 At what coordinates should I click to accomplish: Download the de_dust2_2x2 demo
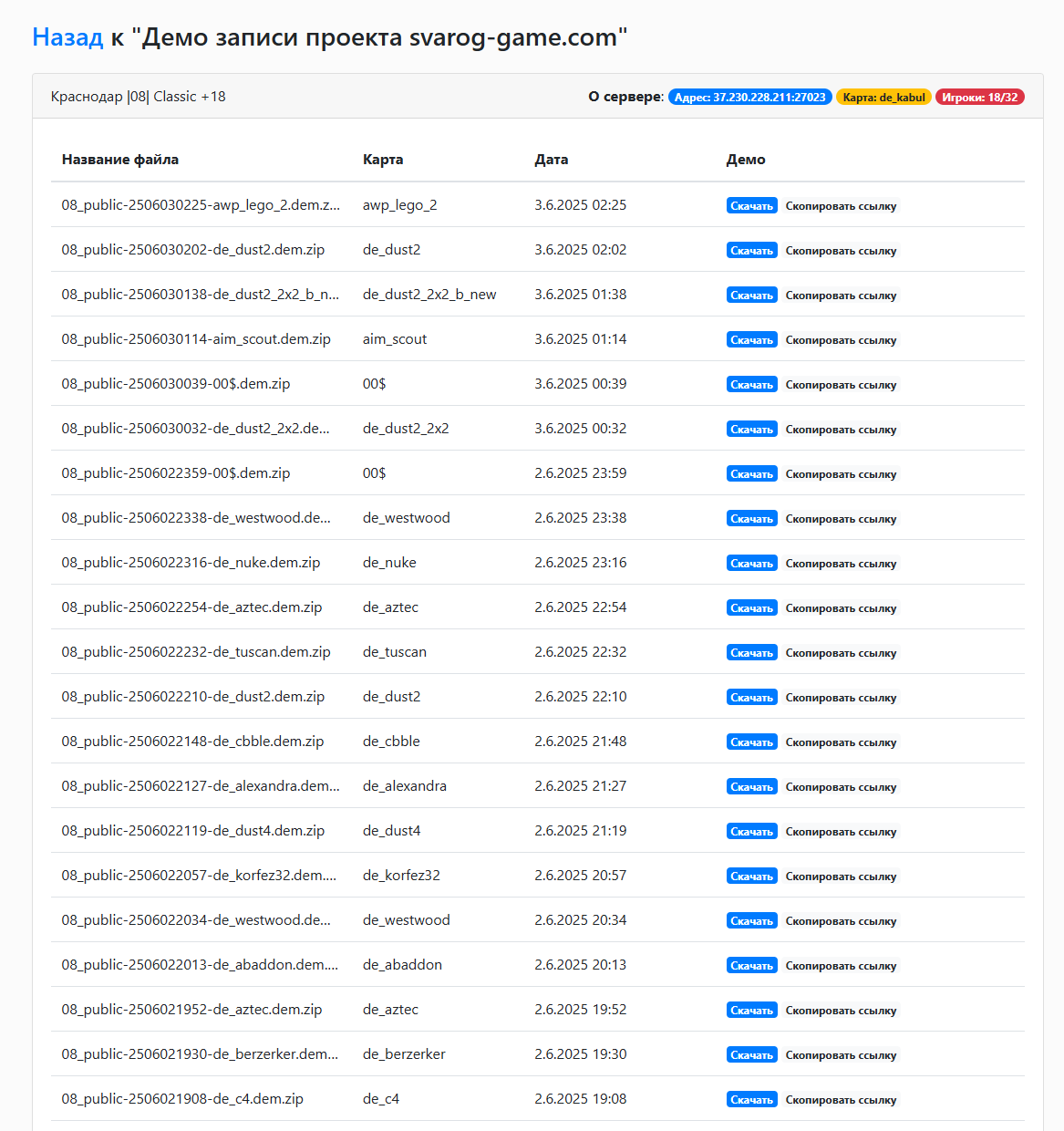pyautogui.click(x=752, y=429)
